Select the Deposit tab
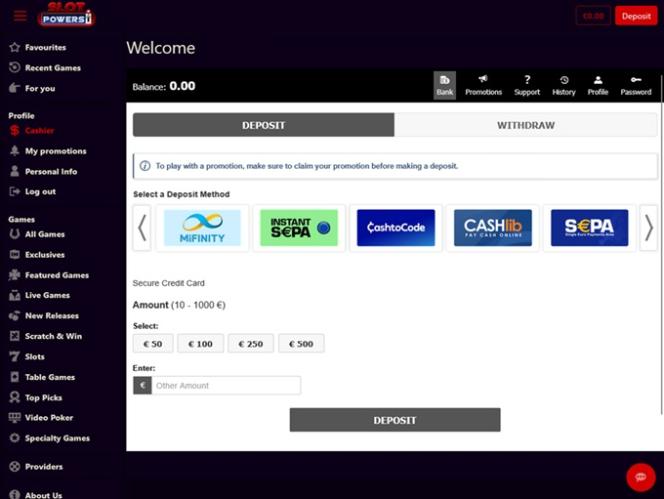 pos(264,125)
